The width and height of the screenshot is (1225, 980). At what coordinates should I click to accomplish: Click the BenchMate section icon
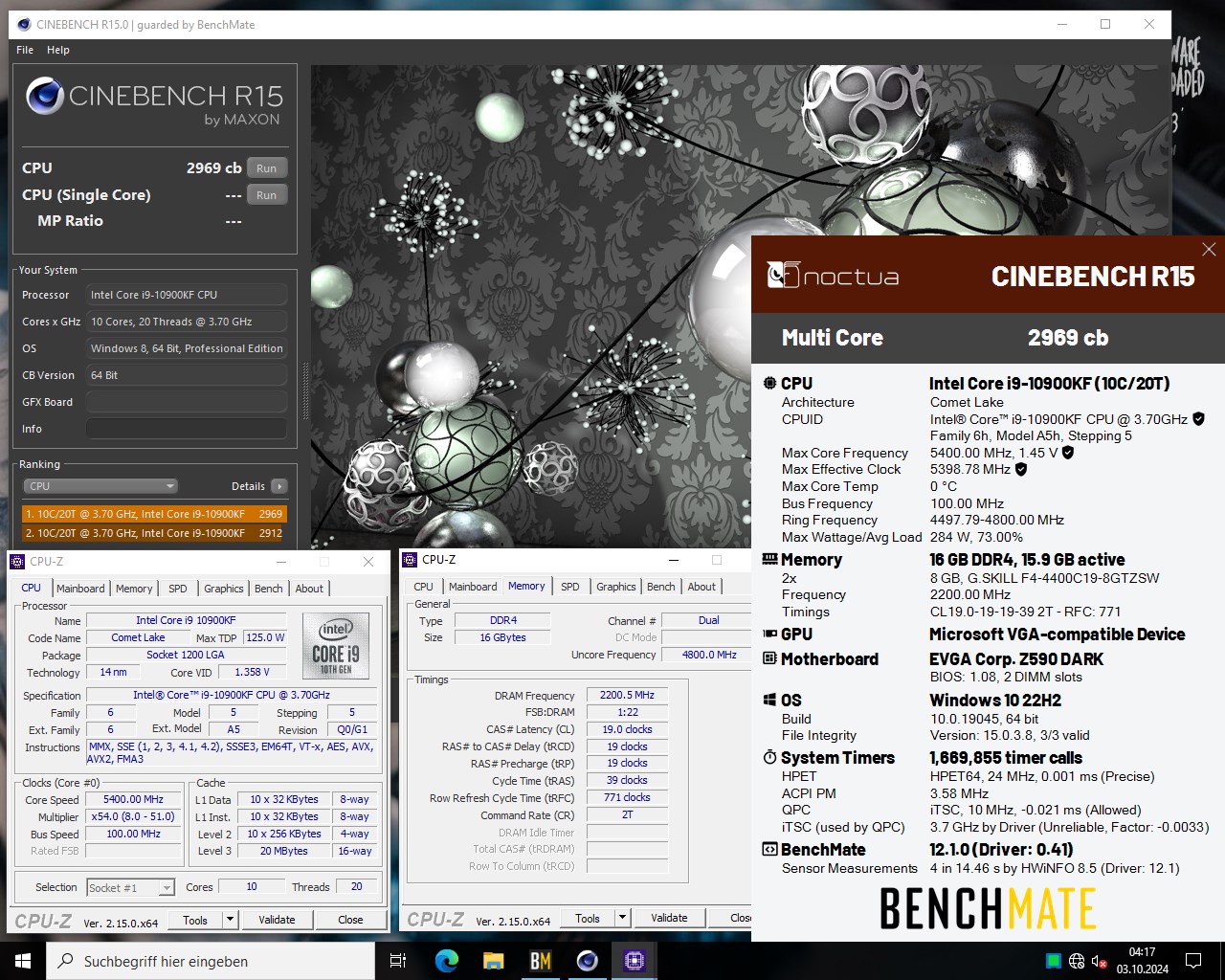769,849
